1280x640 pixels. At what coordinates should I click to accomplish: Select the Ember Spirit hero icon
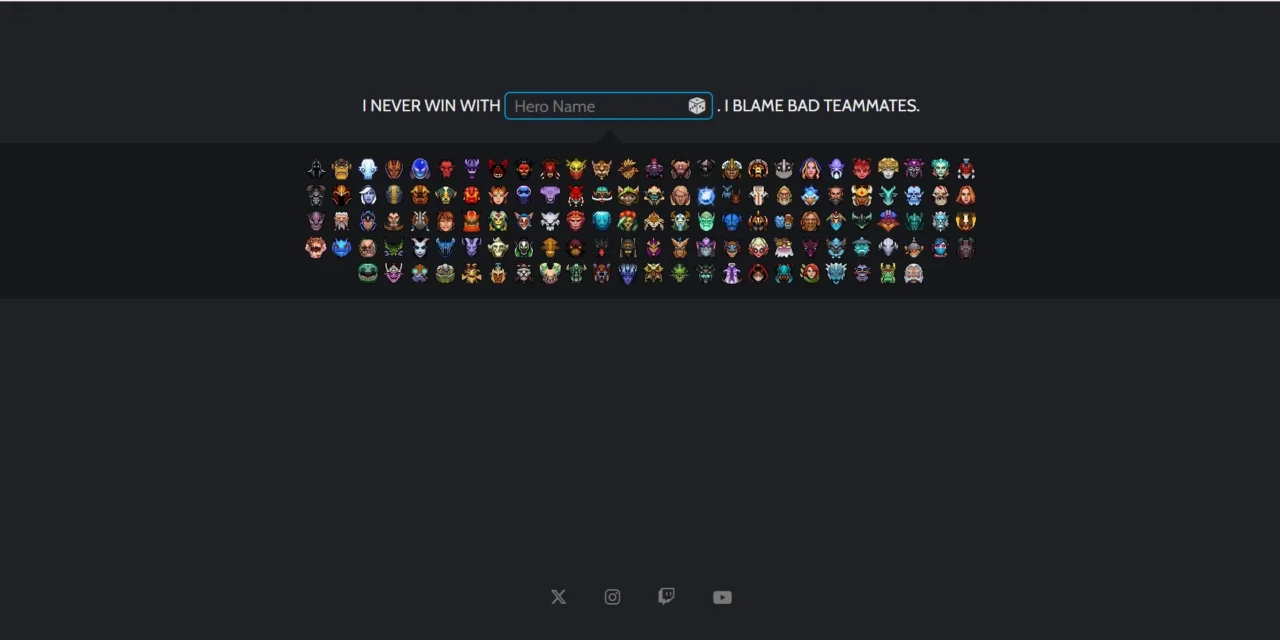click(472, 195)
